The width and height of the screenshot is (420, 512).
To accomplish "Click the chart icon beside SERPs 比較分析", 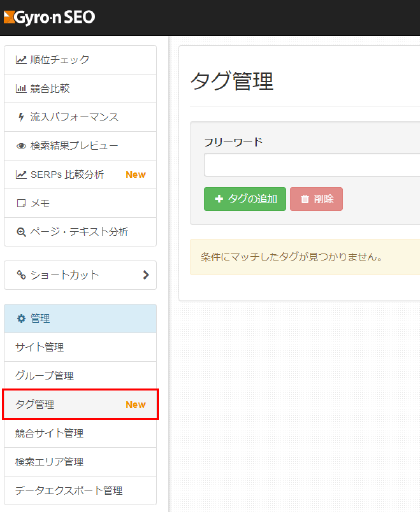I will pos(21,174).
